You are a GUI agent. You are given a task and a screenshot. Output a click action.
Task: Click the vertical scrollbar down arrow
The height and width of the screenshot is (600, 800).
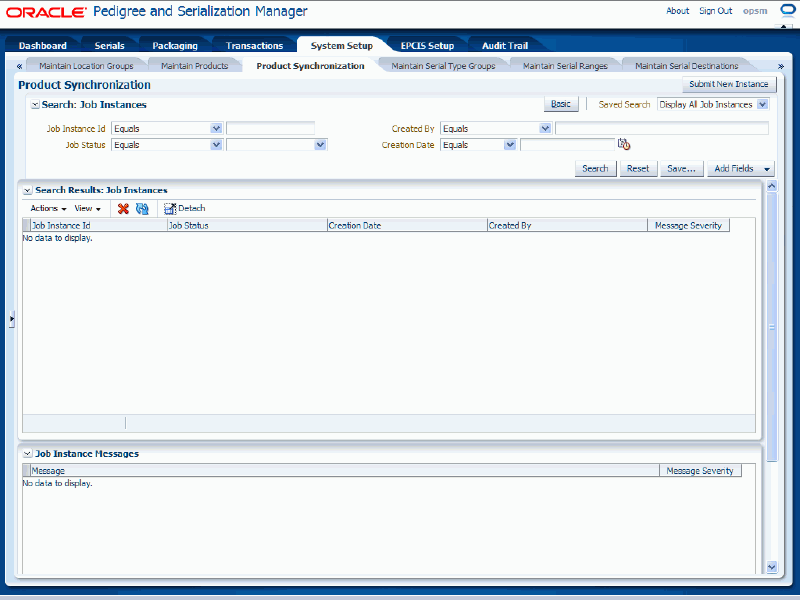(771, 567)
